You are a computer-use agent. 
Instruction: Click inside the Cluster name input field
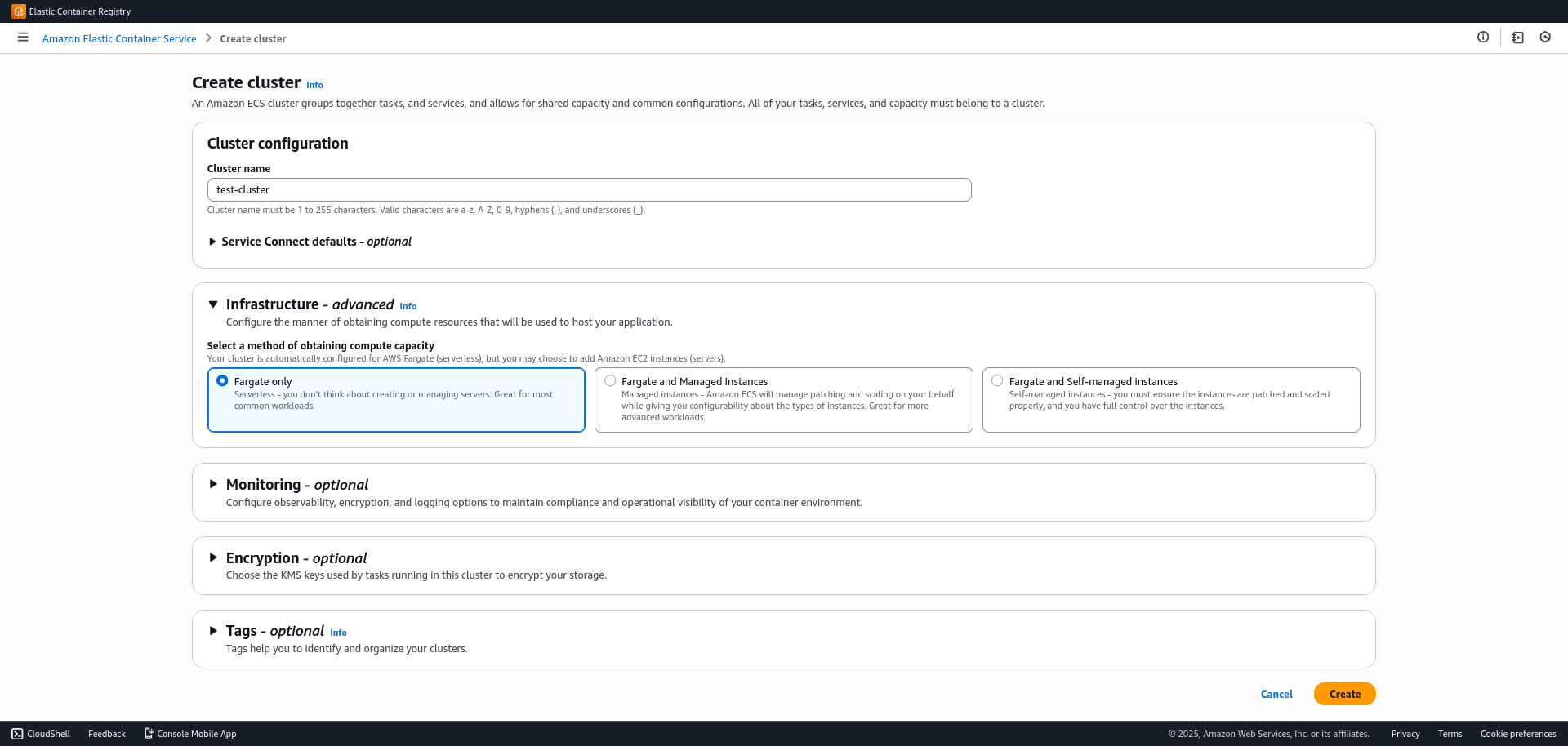click(x=589, y=189)
